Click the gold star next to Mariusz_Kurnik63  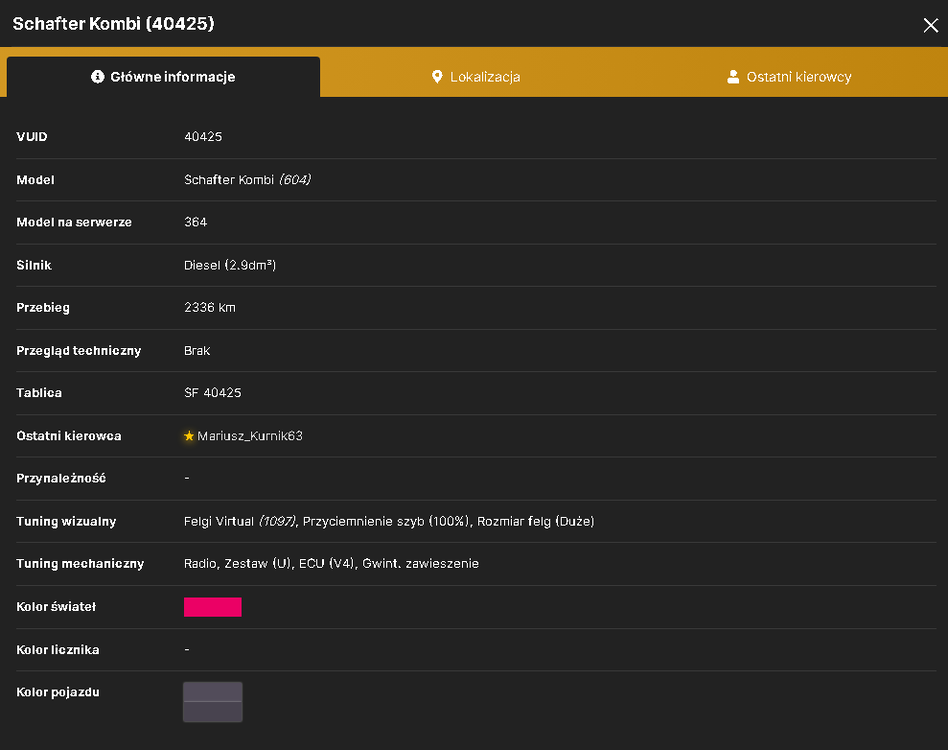coord(189,436)
